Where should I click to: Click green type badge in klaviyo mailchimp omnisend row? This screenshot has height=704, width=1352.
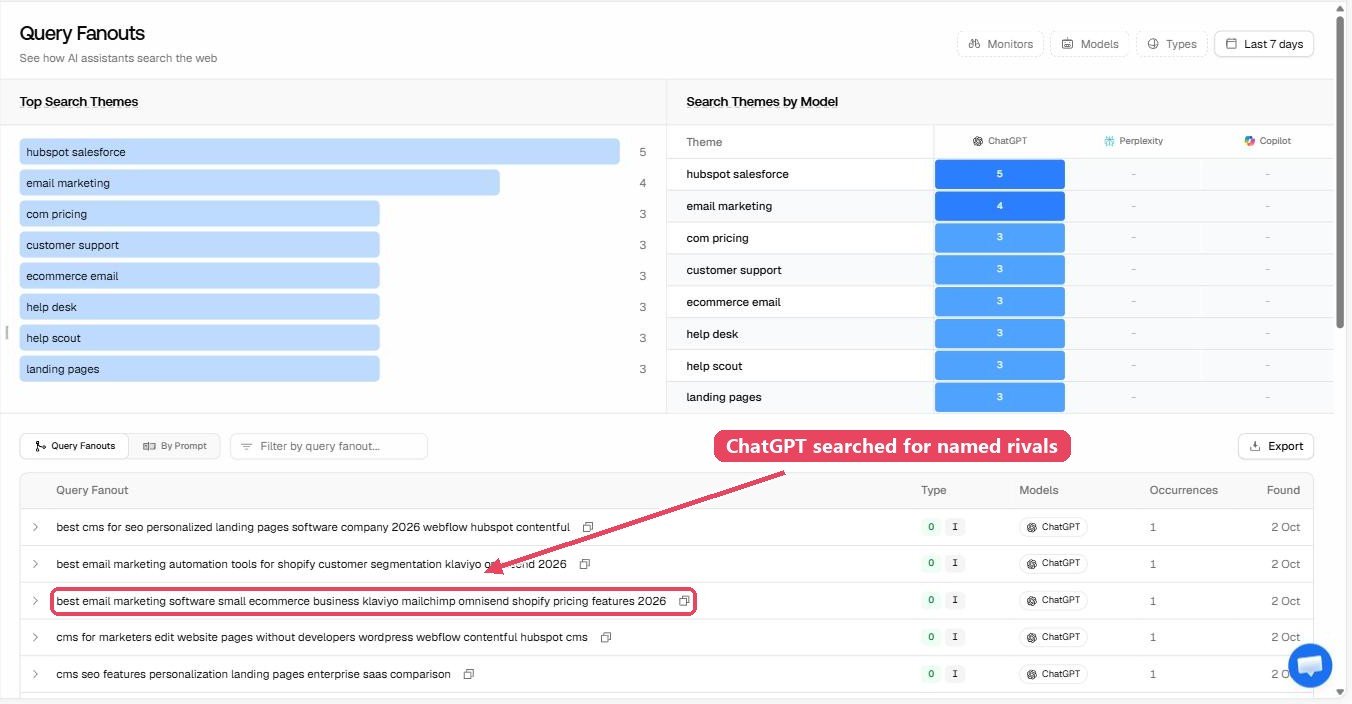point(931,601)
